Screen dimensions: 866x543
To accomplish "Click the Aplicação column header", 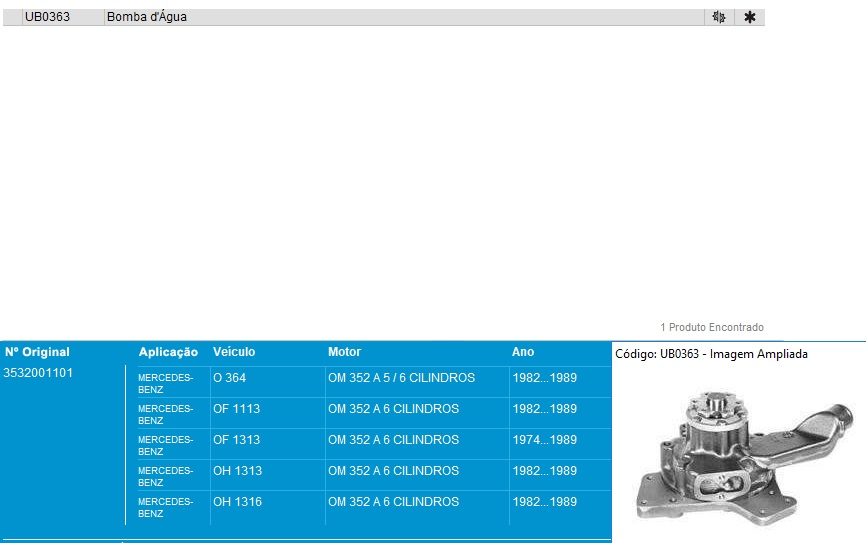I will 168,352.
